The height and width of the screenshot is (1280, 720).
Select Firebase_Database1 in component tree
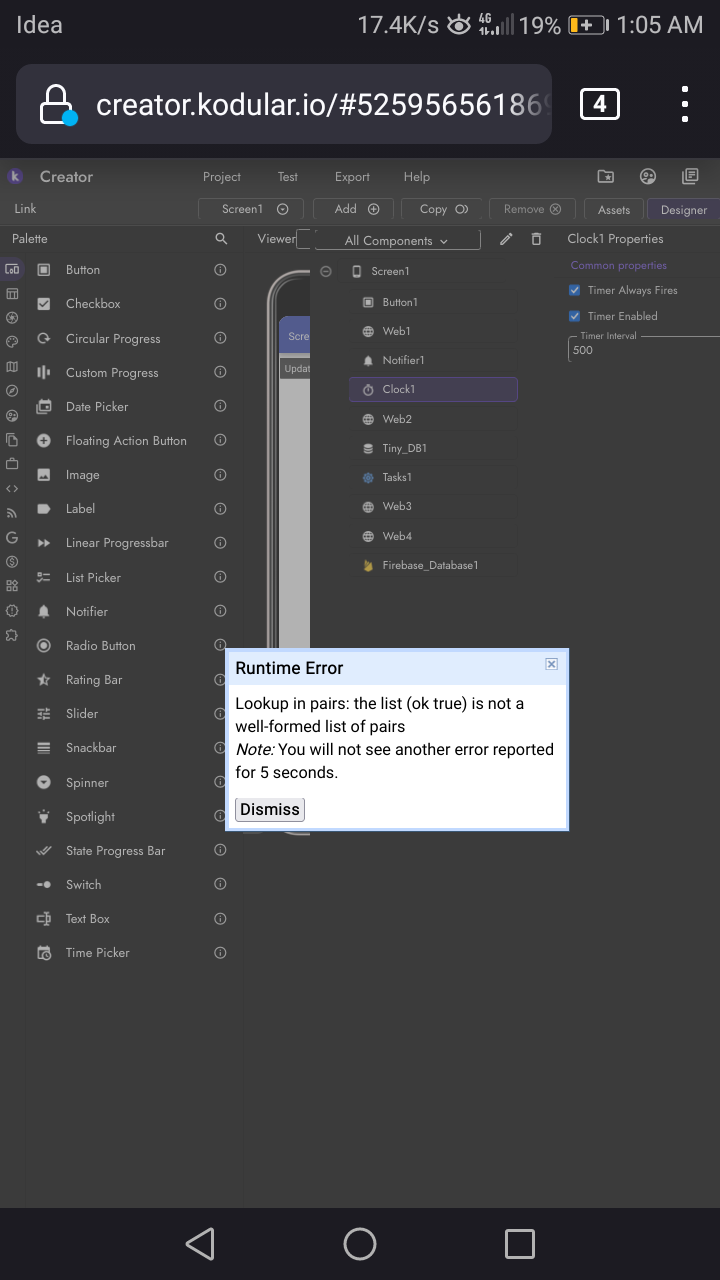430,565
